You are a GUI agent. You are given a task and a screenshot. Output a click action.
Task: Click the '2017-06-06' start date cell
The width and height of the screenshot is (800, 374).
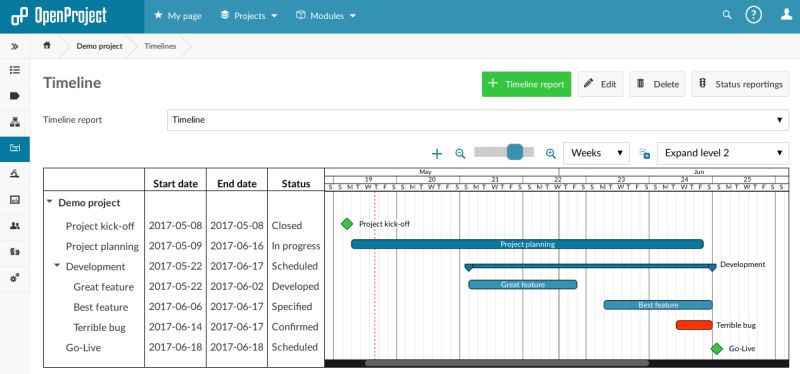click(175, 307)
